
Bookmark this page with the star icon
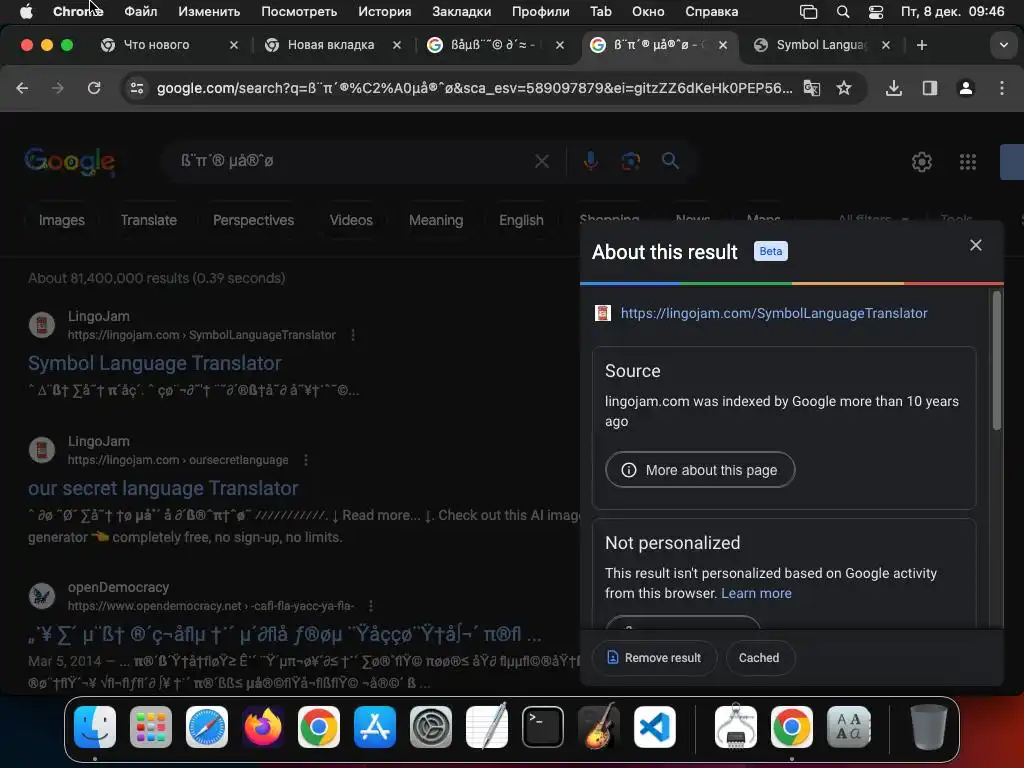pyautogui.click(x=844, y=88)
